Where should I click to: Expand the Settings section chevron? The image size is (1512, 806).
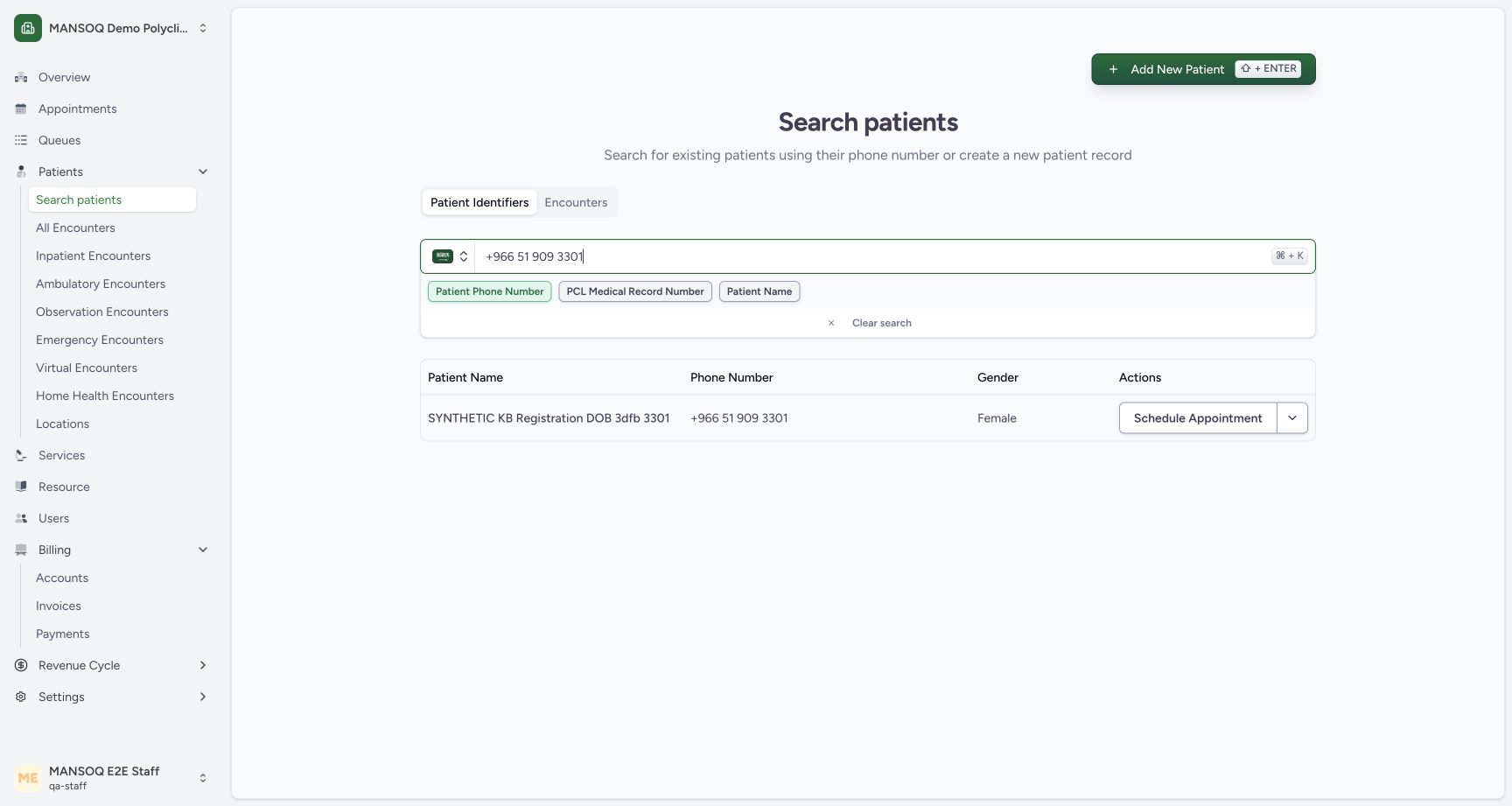tap(203, 697)
